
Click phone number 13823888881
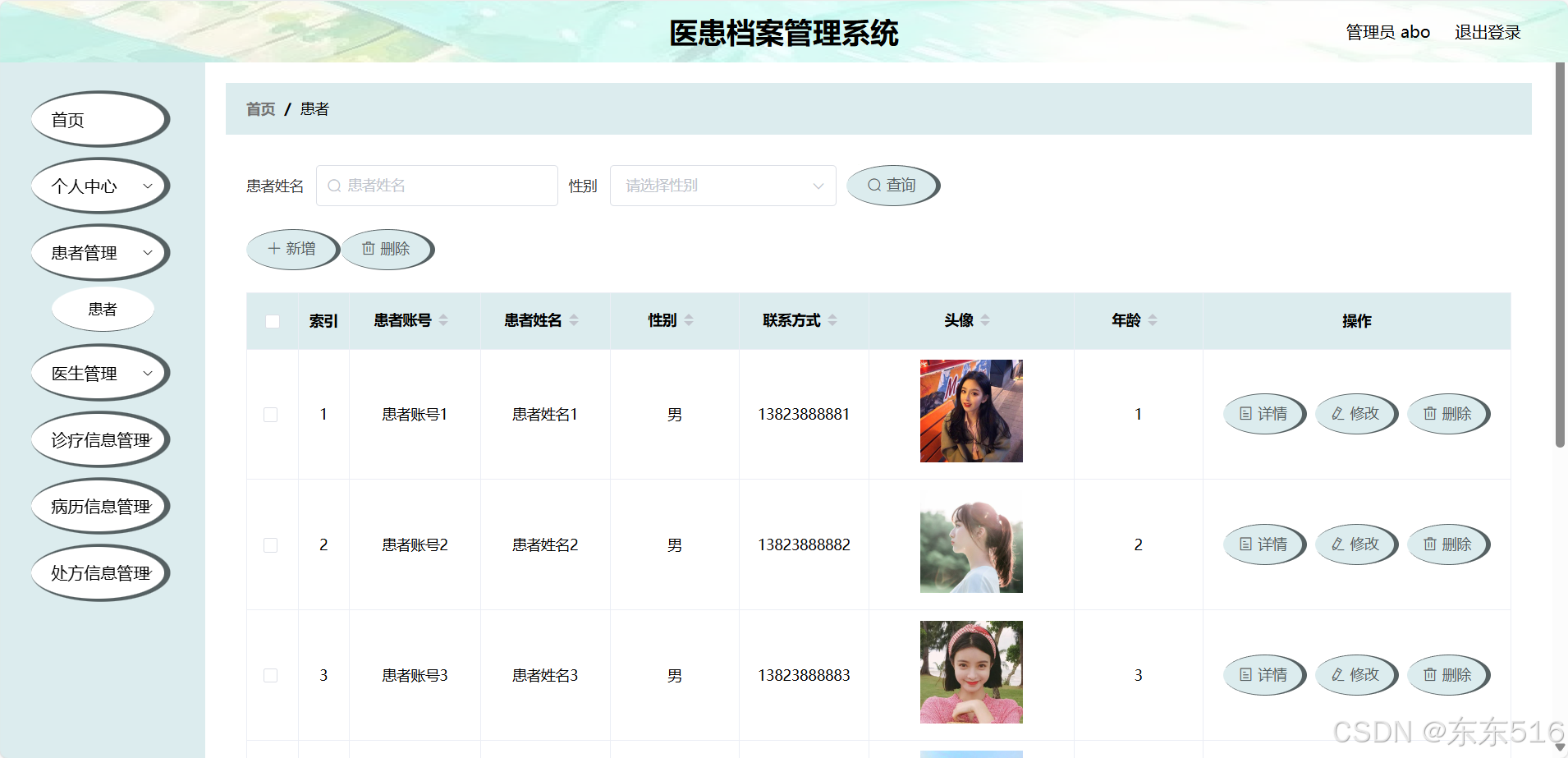(804, 415)
